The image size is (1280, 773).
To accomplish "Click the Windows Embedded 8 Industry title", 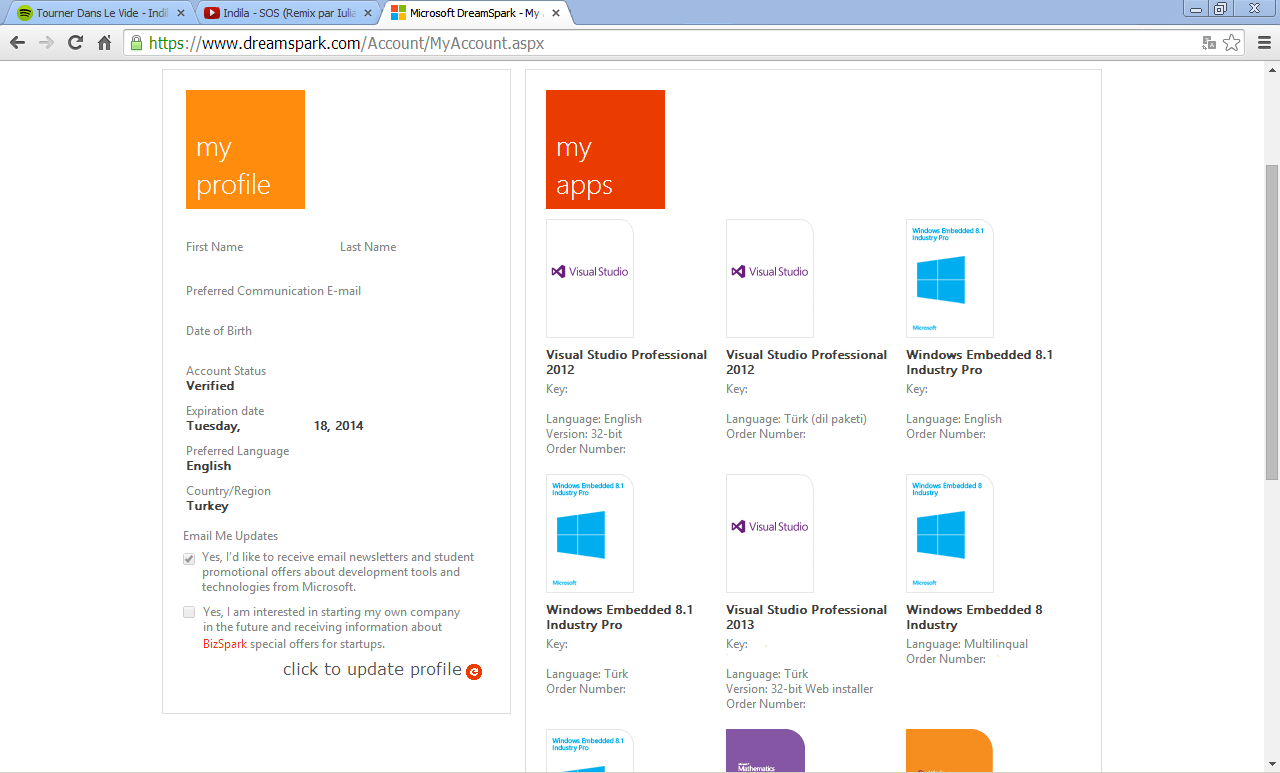I will point(974,617).
